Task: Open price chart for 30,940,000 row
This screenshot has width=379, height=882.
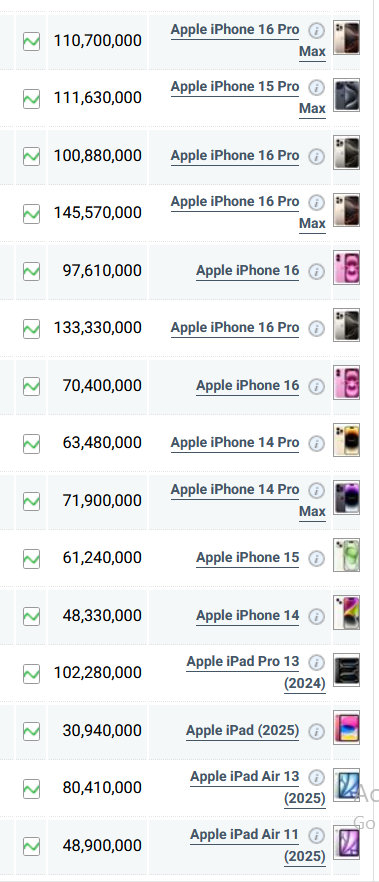Action: pyautogui.click(x=31, y=731)
